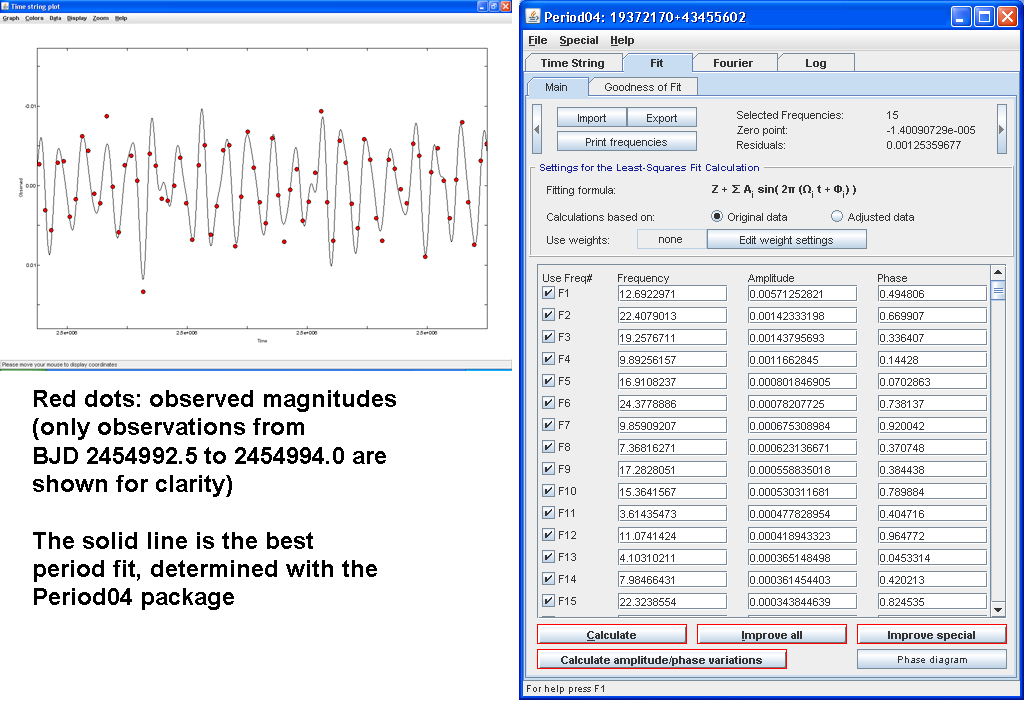Click the Residuals value 0.00125359677
Image resolution: width=1024 pixels, height=719 pixels.
click(923, 145)
